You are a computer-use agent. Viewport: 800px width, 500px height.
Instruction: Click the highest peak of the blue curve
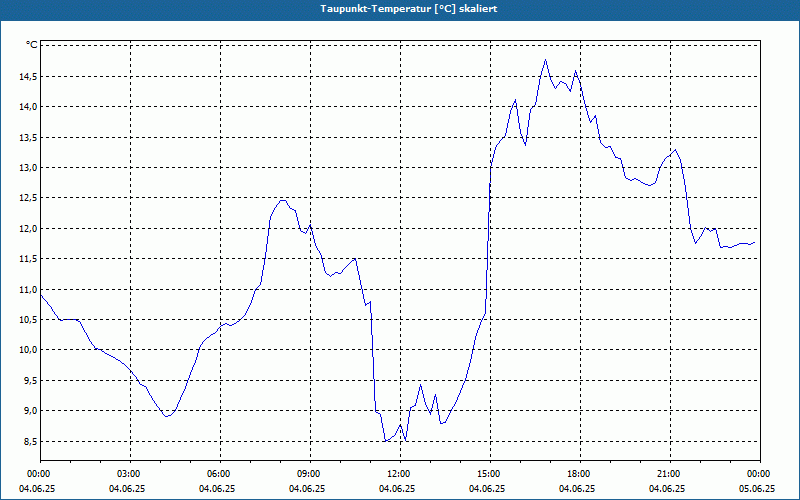545,60
